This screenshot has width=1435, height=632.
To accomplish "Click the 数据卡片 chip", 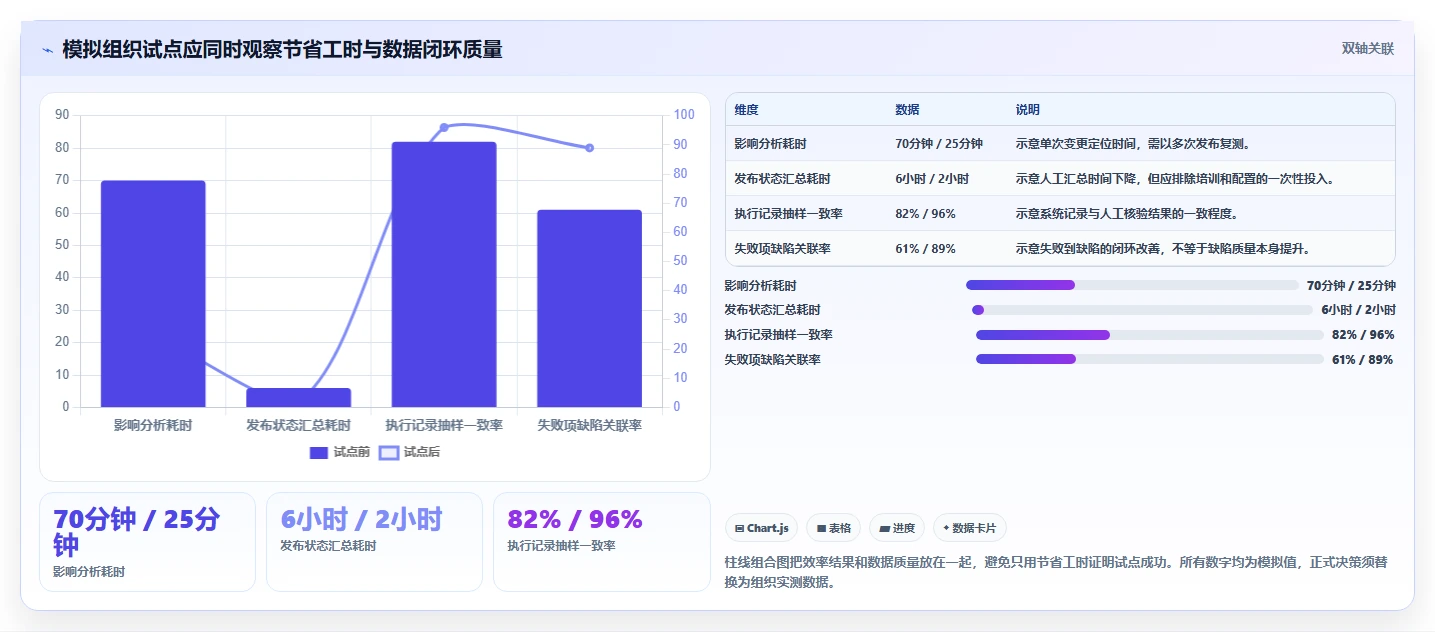I will (x=970, y=528).
